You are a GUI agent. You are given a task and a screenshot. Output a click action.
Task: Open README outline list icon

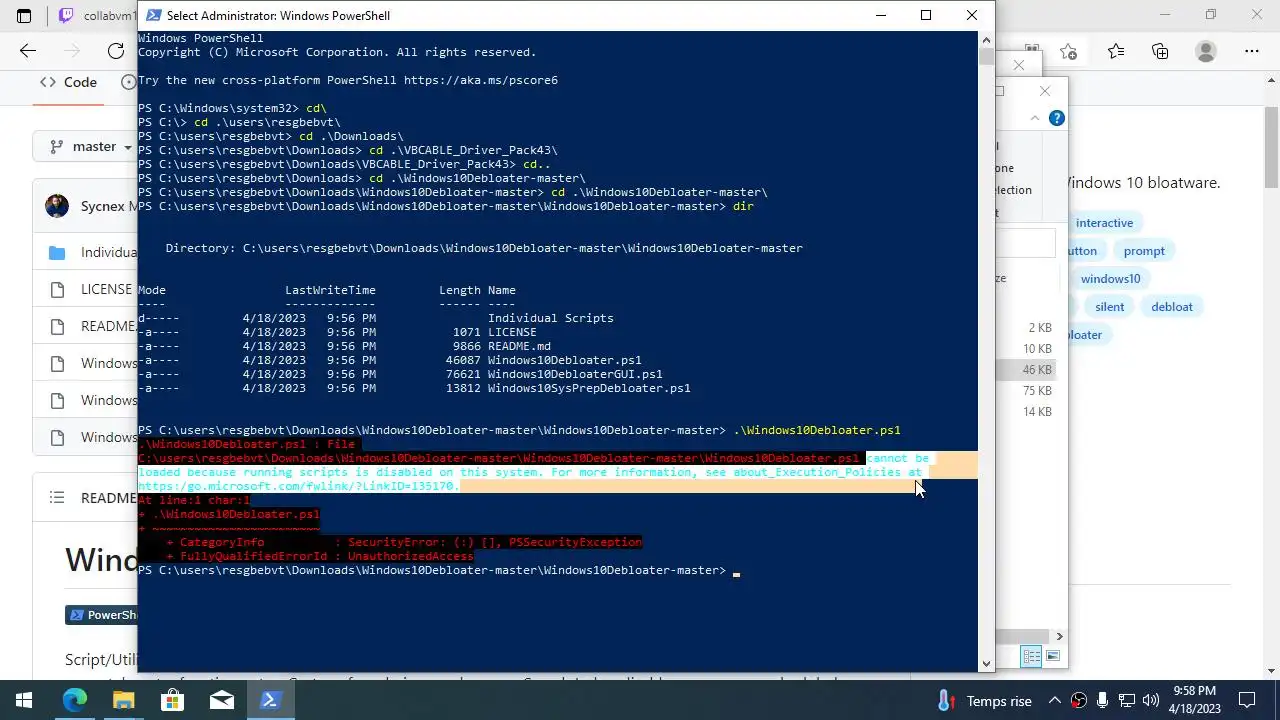pos(57,497)
